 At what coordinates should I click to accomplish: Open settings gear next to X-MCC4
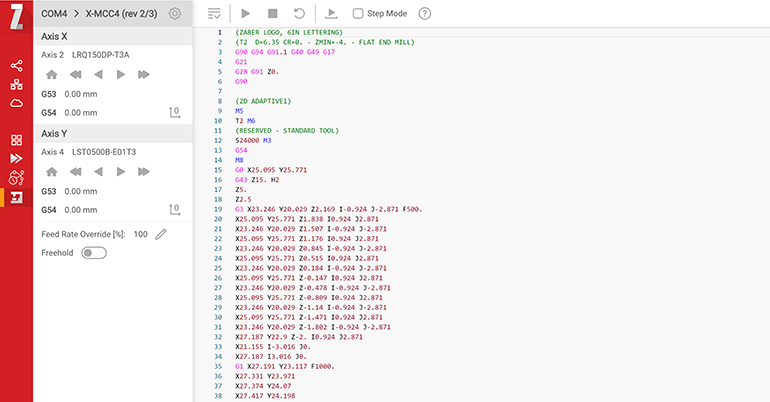[x=175, y=14]
